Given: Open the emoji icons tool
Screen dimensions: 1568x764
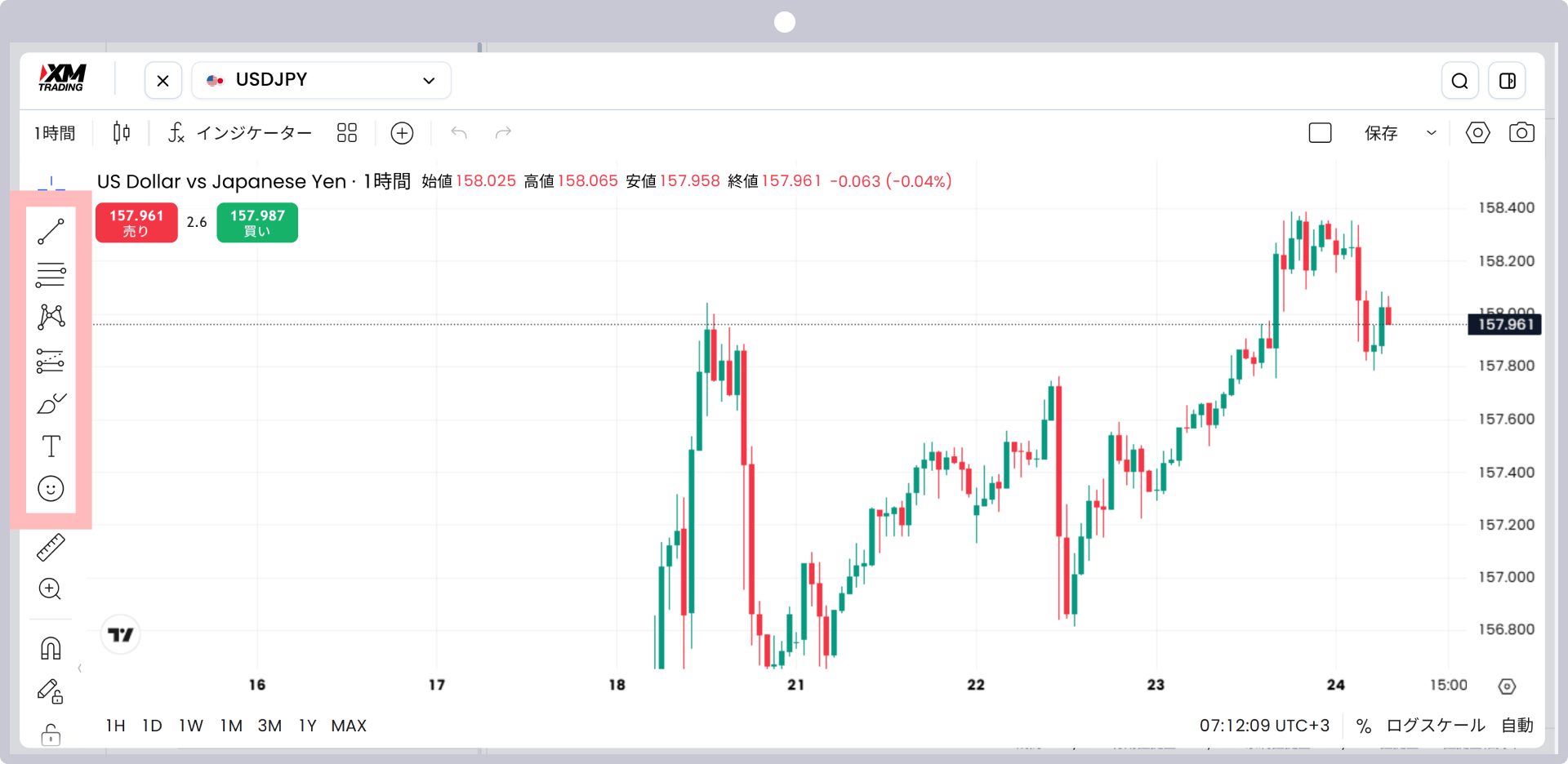Looking at the screenshot, I should 51,489.
